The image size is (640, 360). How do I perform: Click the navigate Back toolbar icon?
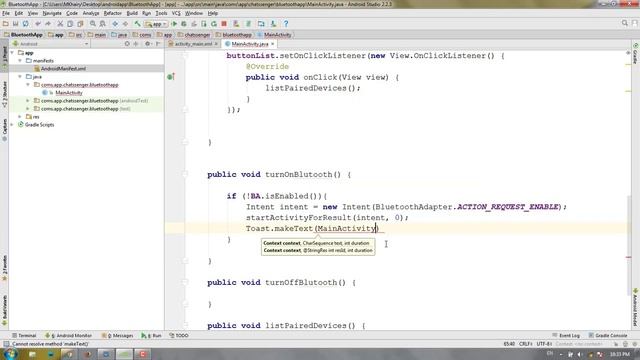pyautogui.click(x=115, y=24)
